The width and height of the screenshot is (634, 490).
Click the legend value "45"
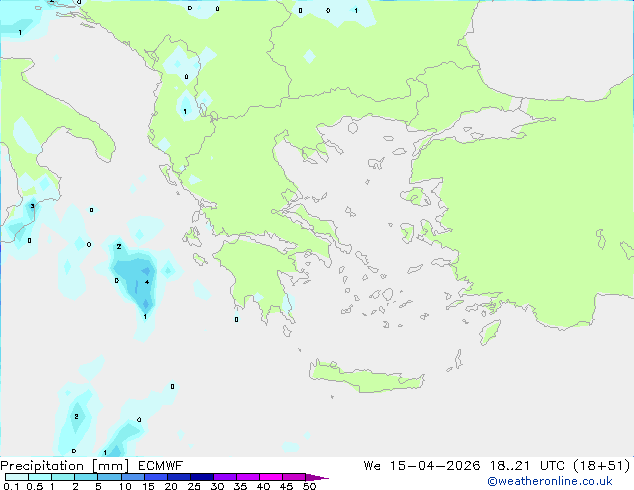[x=286, y=486]
